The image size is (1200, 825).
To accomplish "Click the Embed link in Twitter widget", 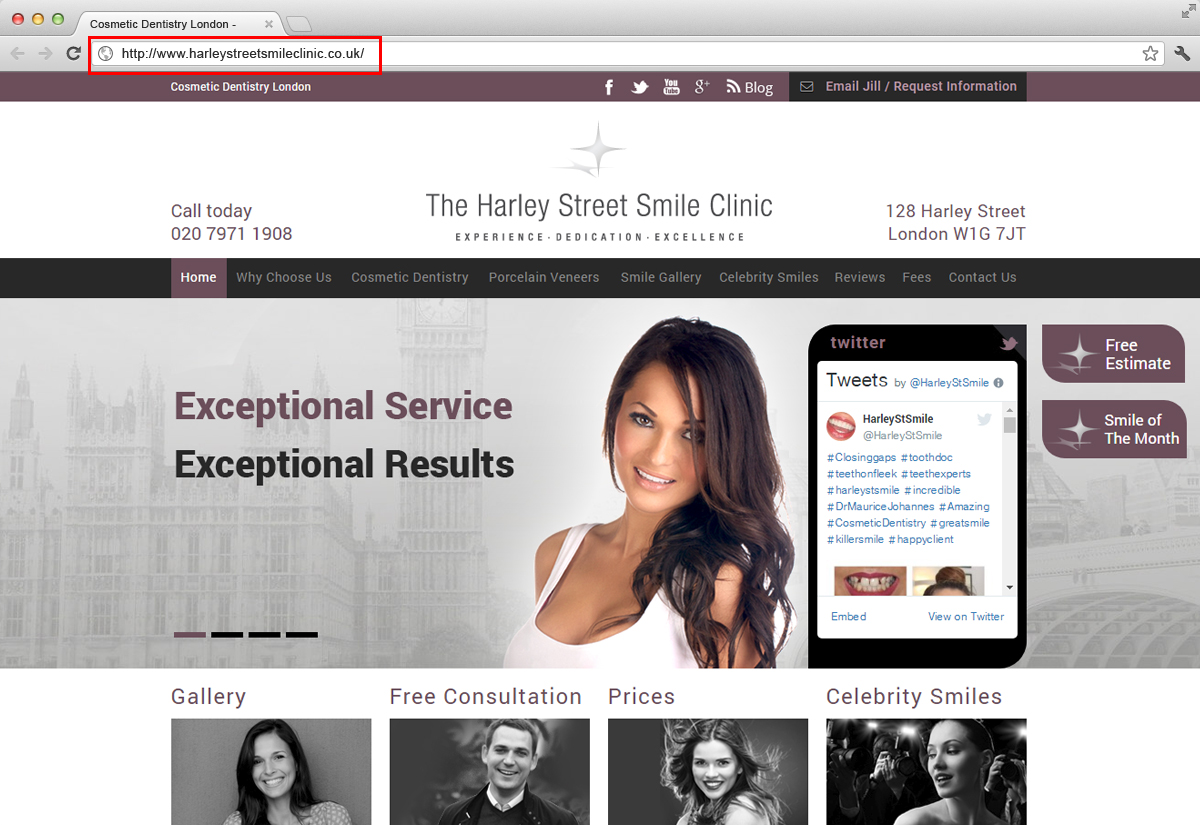I will click(849, 617).
